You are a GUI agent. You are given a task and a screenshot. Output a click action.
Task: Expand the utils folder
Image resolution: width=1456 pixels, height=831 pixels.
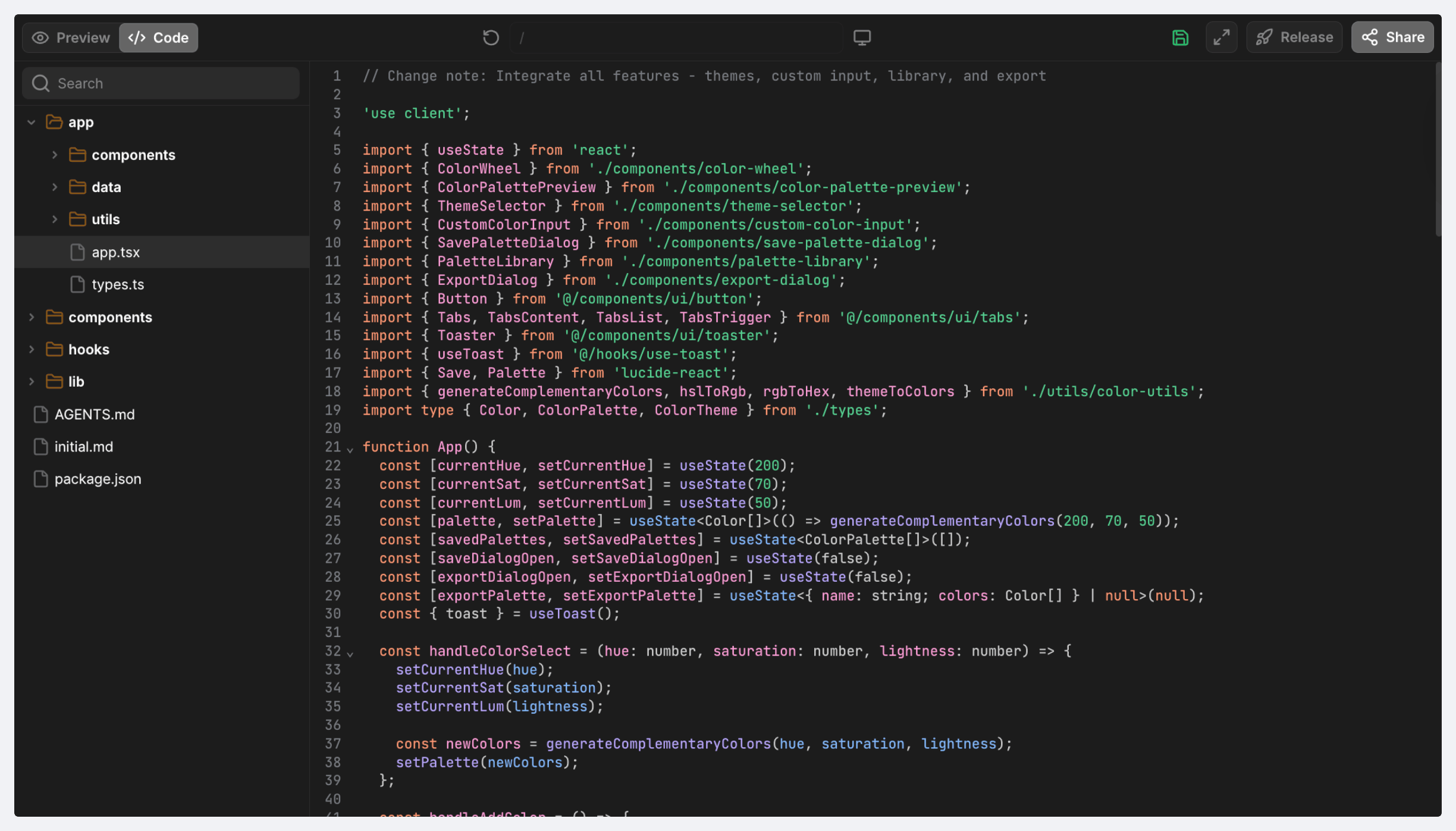pos(55,219)
